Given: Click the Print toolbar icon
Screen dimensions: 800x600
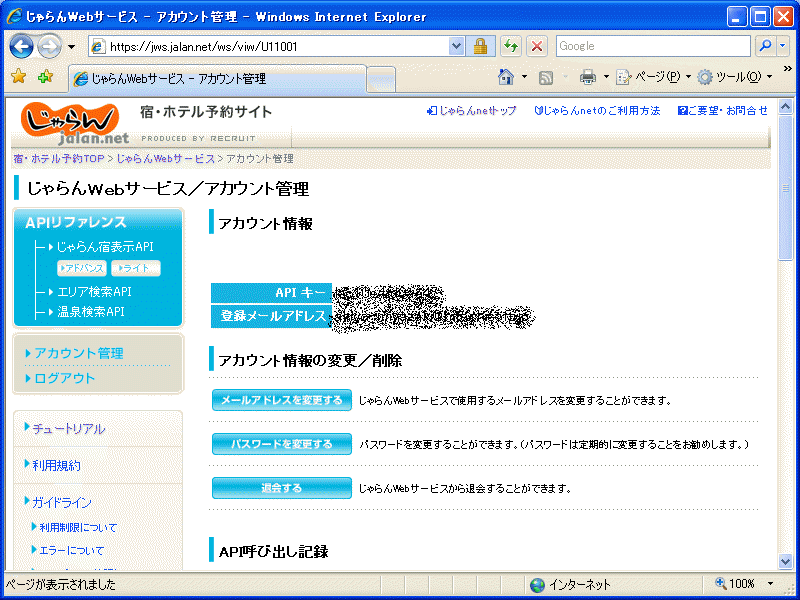Looking at the screenshot, I should (588, 77).
